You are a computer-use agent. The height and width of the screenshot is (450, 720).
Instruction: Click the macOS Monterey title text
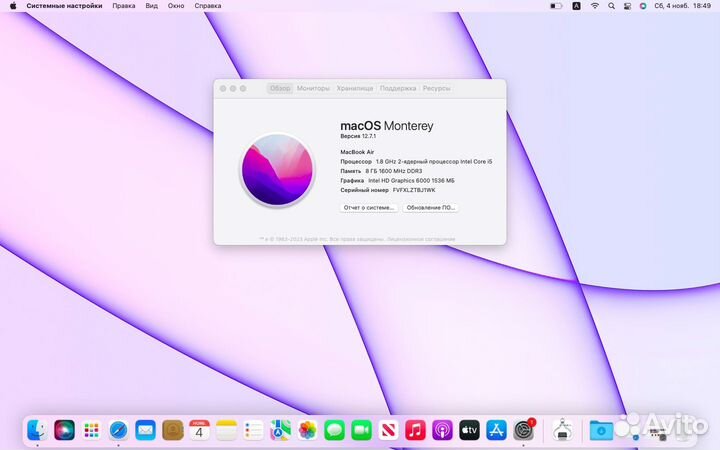[x=387, y=126]
